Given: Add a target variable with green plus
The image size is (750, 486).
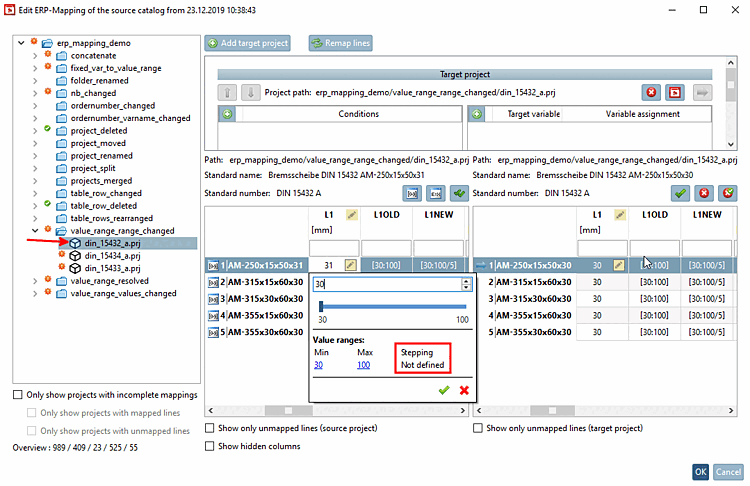Looking at the screenshot, I should click(477, 114).
